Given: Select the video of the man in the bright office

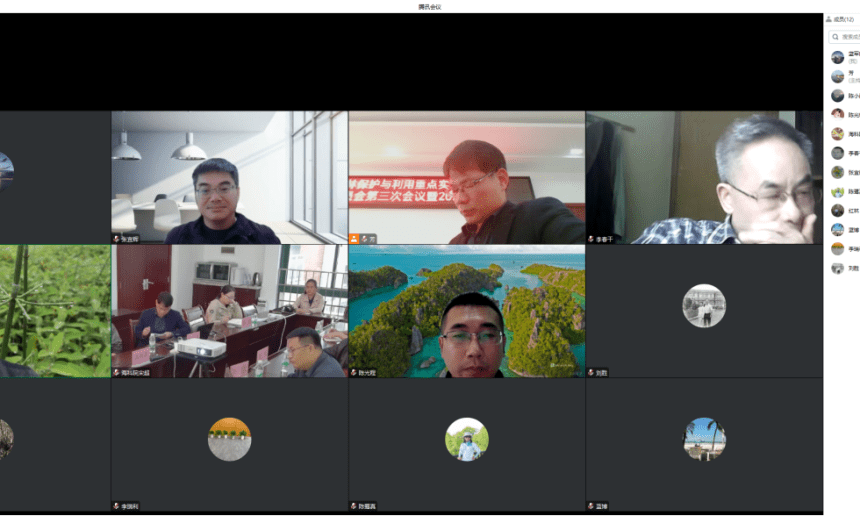Looking at the screenshot, I should point(229,175).
